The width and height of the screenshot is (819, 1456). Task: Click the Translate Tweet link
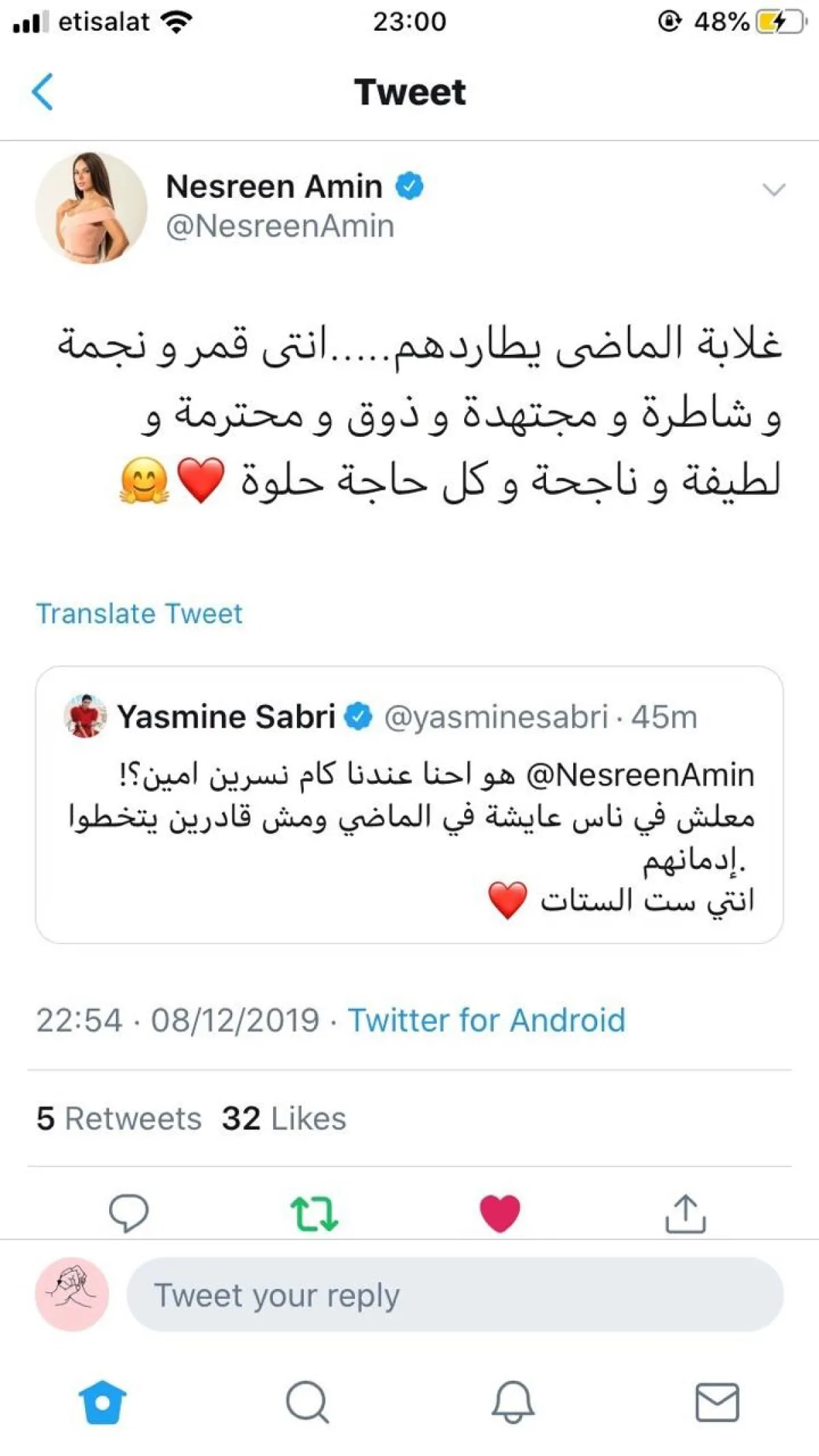(x=139, y=614)
